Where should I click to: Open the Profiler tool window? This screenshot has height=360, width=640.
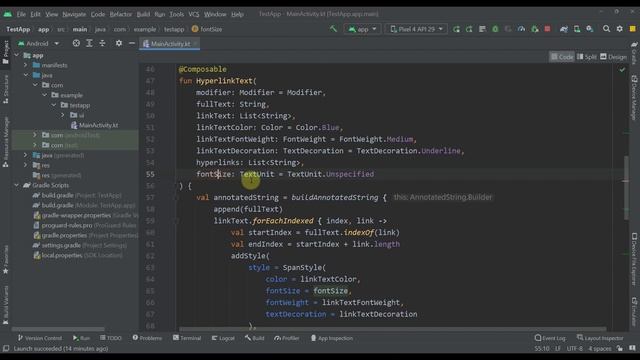[287, 338]
